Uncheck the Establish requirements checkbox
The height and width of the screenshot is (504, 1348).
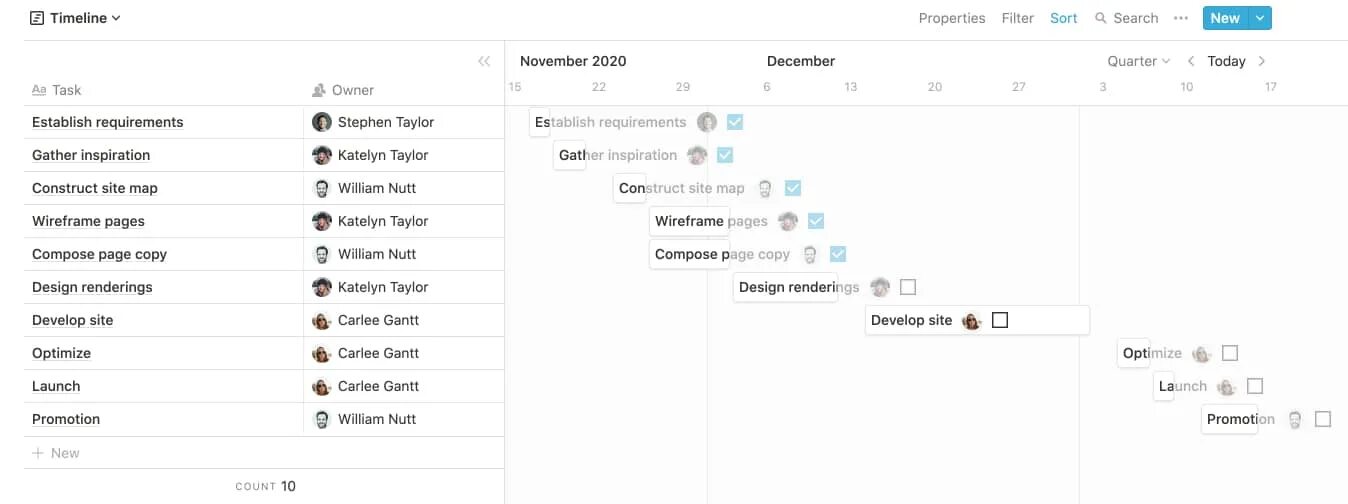pyautogui.click(x=735, y=122)
